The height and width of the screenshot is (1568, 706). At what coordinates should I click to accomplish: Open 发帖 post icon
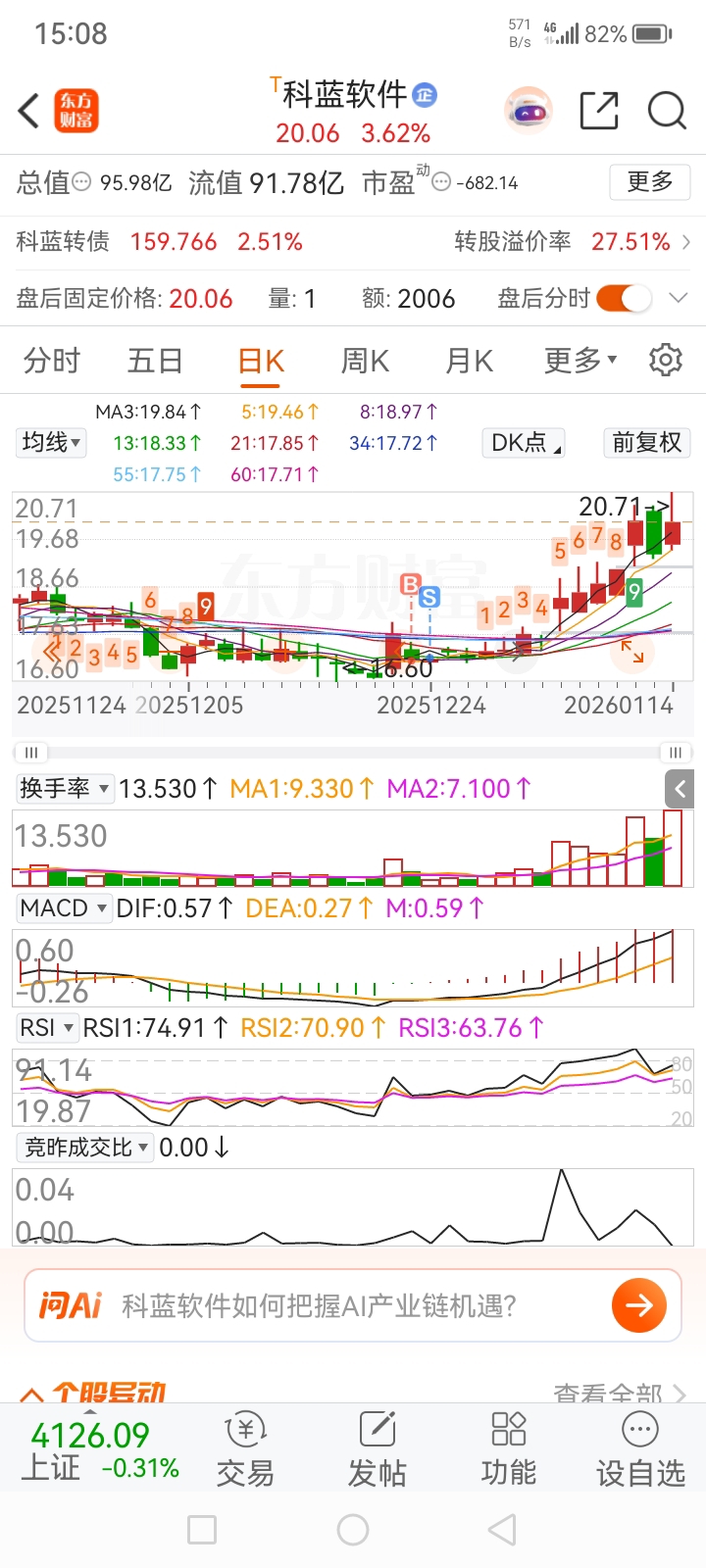pyautogui.click(x=377, y=1450)
